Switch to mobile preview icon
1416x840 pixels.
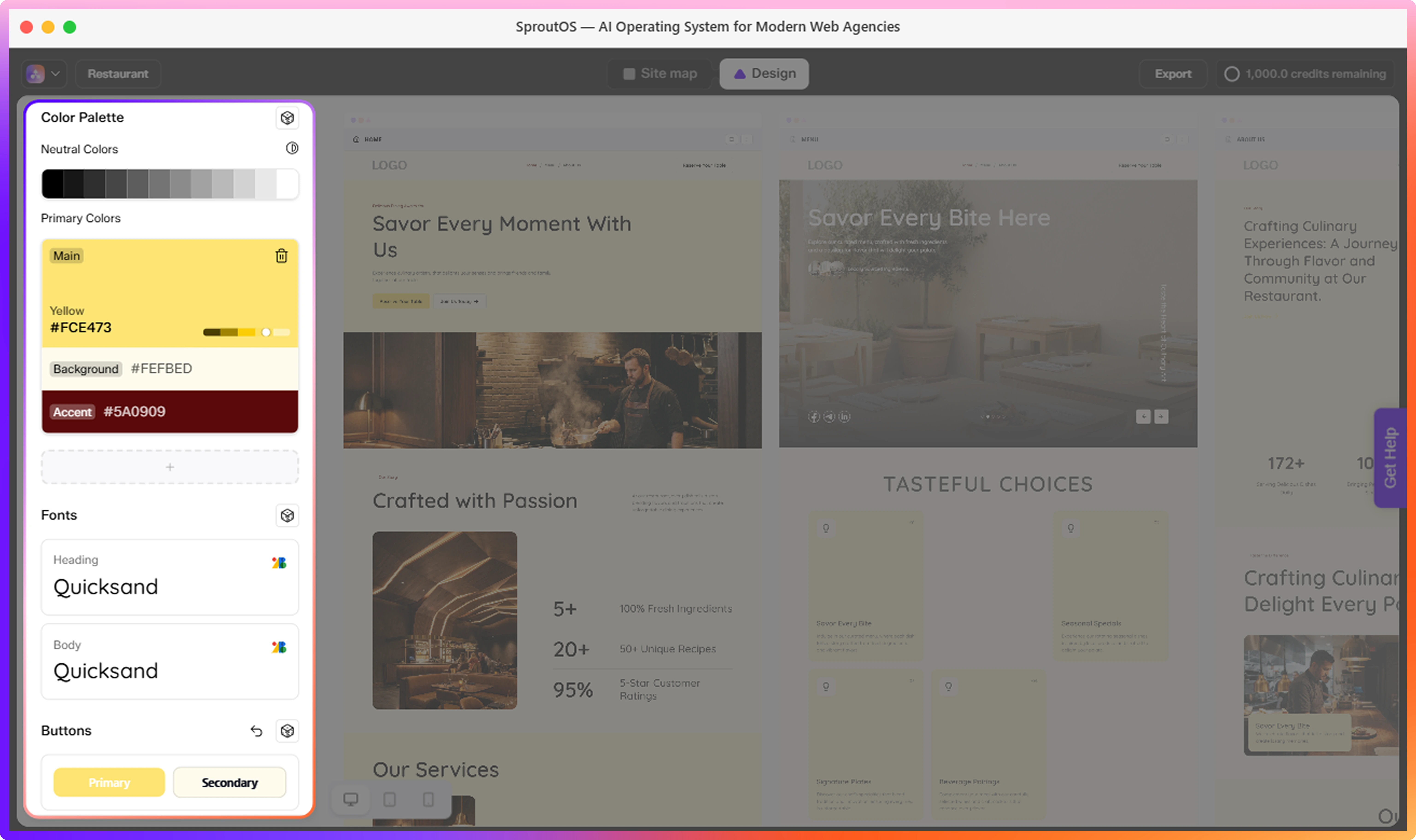tap(429, 799)
